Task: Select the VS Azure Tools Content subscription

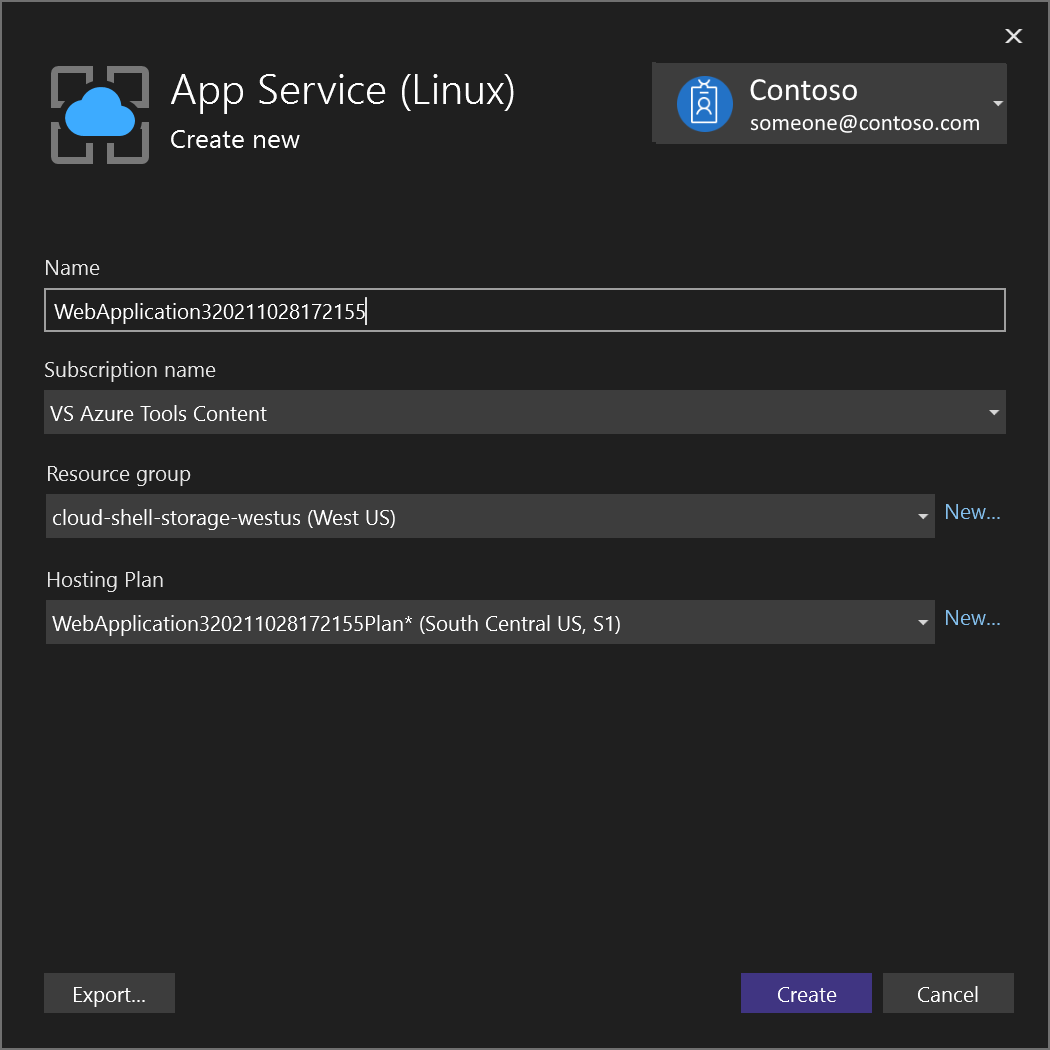Action: tap(500, 412)
